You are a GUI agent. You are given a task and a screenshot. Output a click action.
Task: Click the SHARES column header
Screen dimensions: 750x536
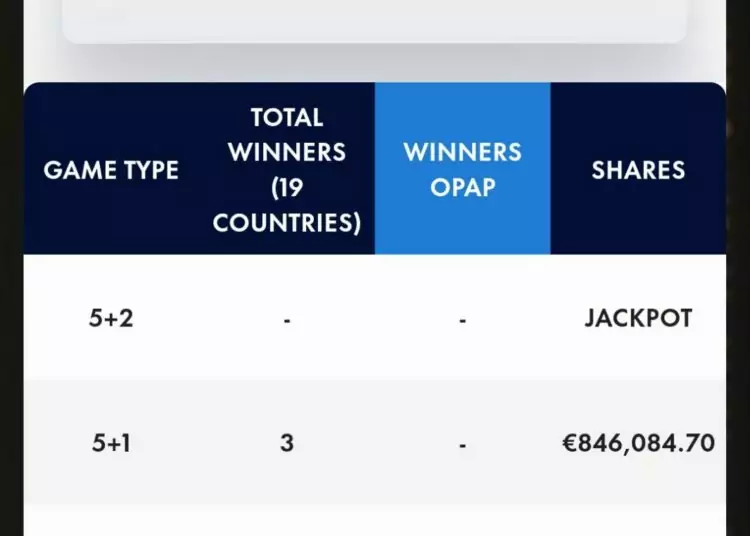(638, 170)
